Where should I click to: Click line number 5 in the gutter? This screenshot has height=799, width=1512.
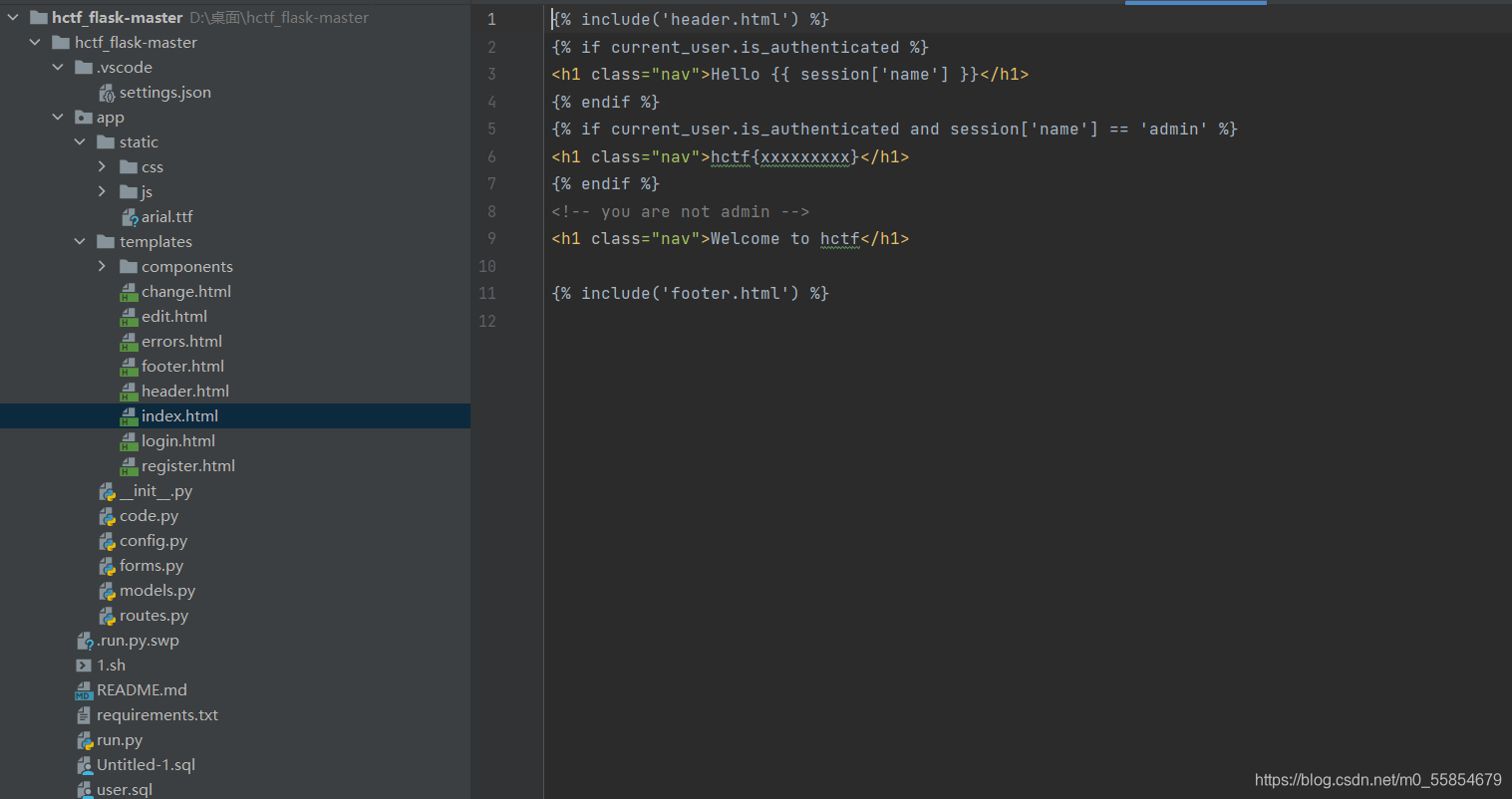click(491, 129)
